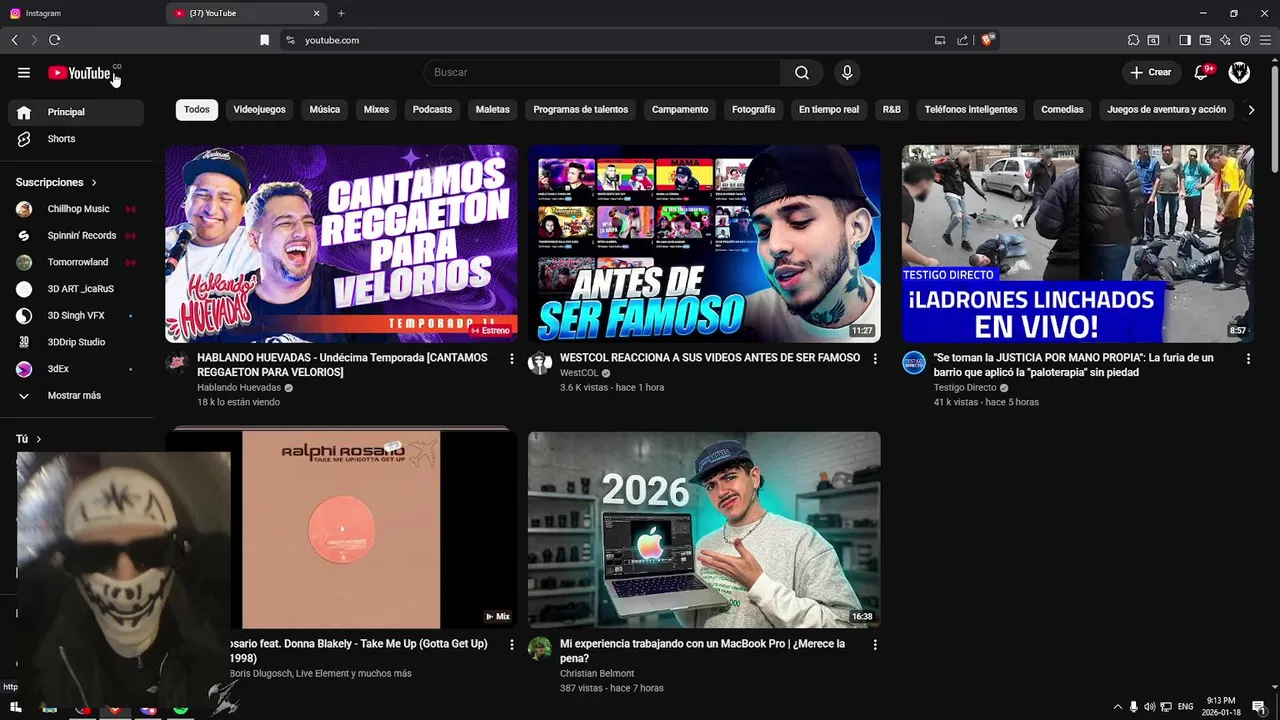1280x720 pixels.
Task: Toggle the browser sidebar panel
Action: tap(1185, 40)
